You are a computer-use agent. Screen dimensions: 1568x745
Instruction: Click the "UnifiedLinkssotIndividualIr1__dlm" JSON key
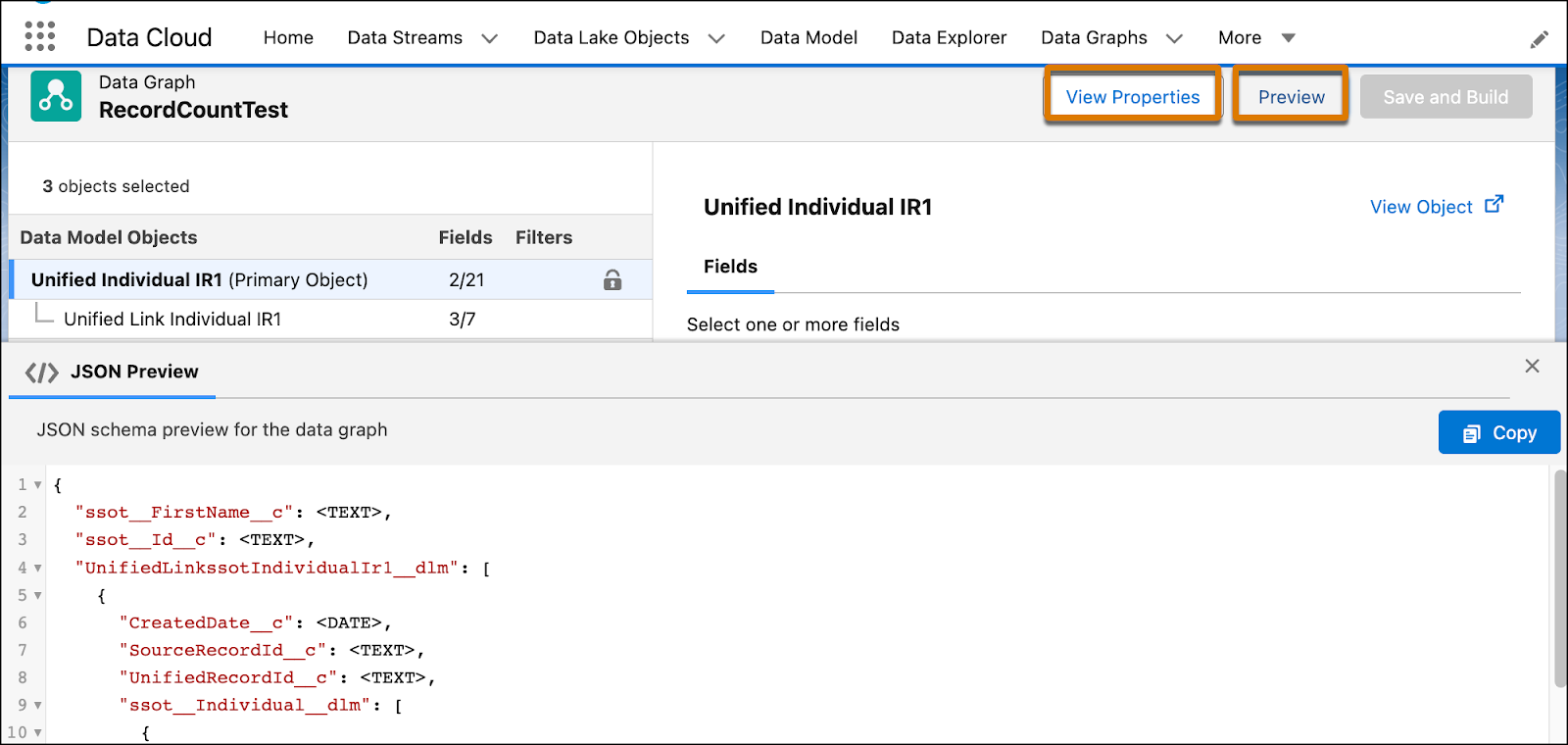click(267, 568)
